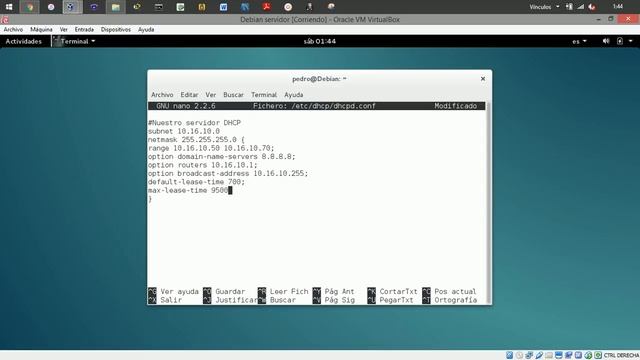Click the 'subnet 10.16.10.0' line
640x360 pixels.
[184, 131]
